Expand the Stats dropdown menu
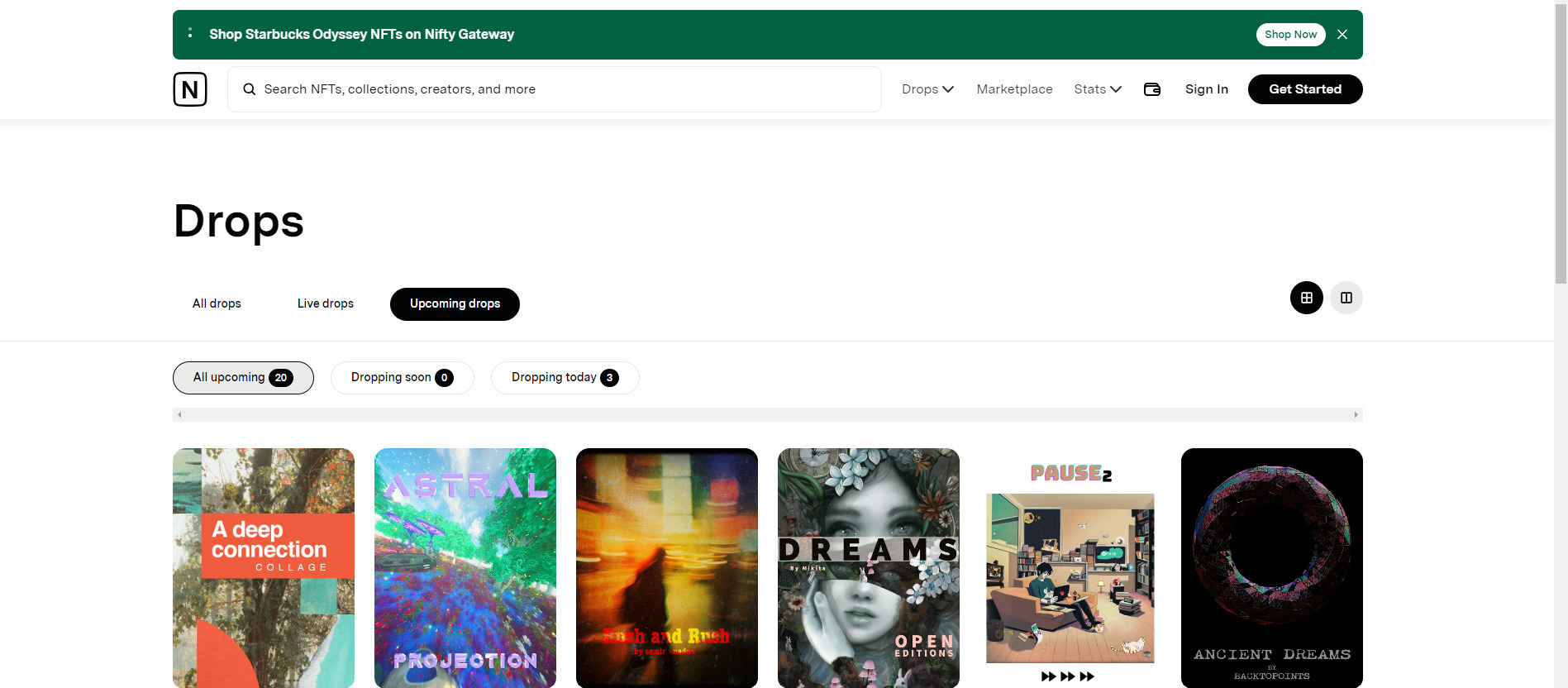 (x=1097, y=89)
